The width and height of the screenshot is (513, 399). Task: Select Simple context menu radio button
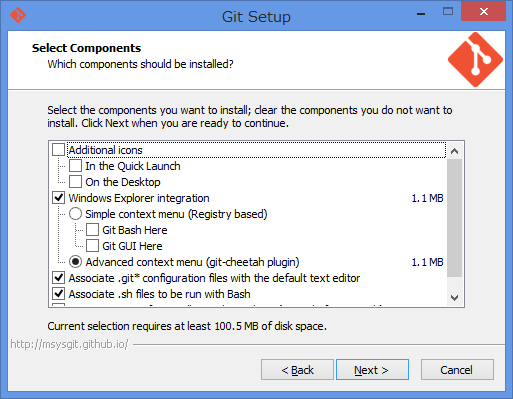click(75, 214)
